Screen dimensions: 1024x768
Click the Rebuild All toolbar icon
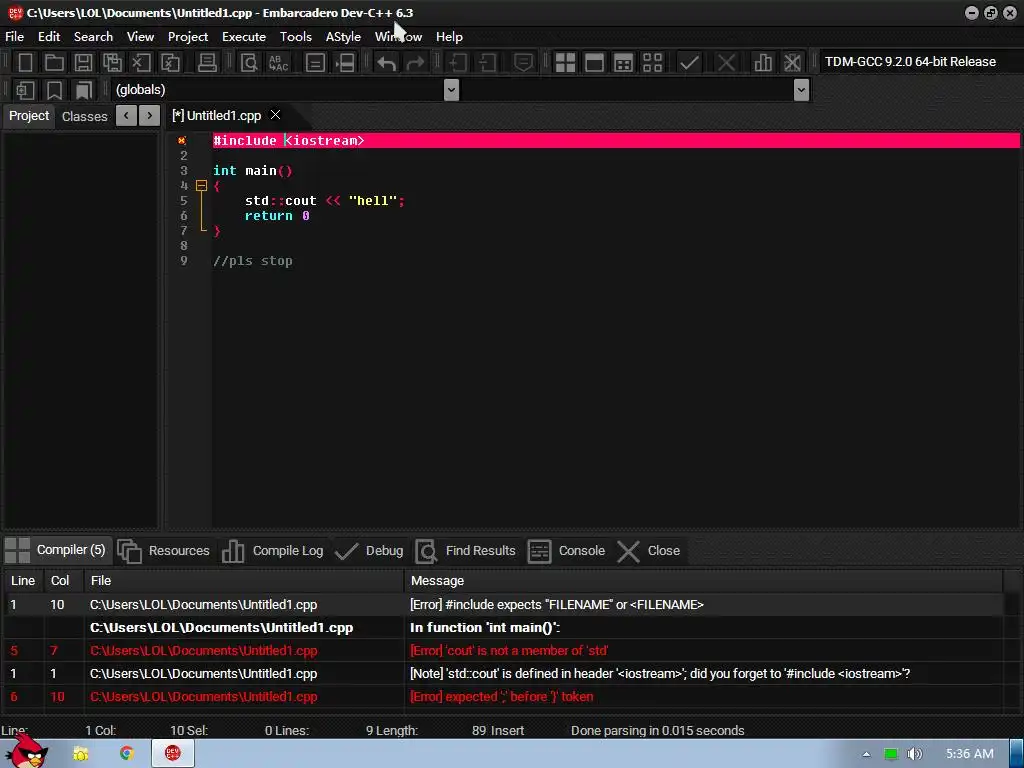(x=652, y=63)
